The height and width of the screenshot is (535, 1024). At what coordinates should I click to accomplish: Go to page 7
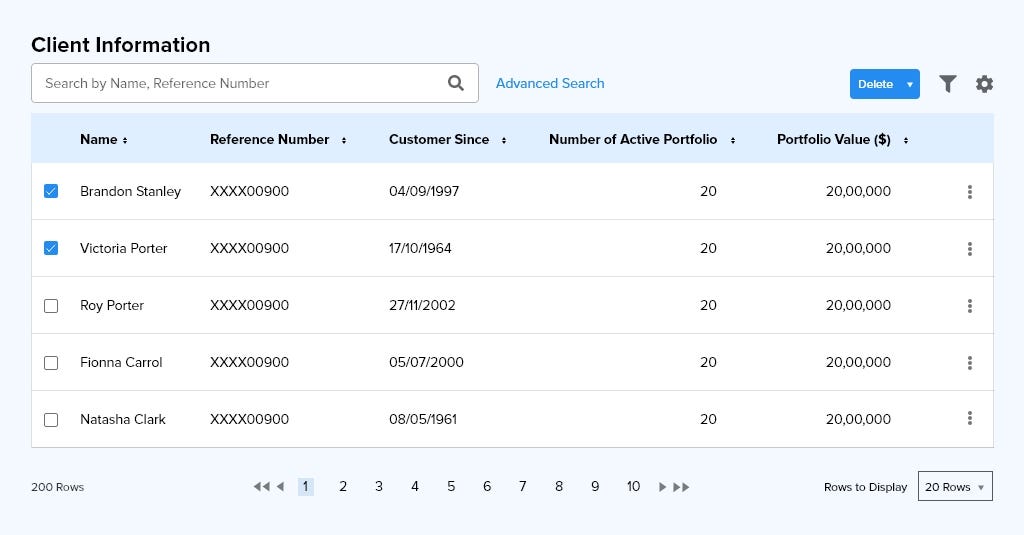[x=522, y=486]
